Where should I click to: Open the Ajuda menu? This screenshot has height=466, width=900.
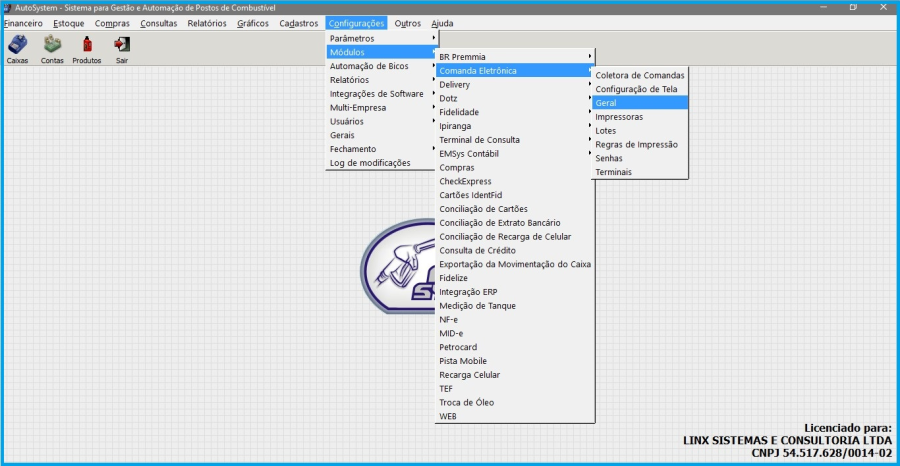[x=442, y=24]
